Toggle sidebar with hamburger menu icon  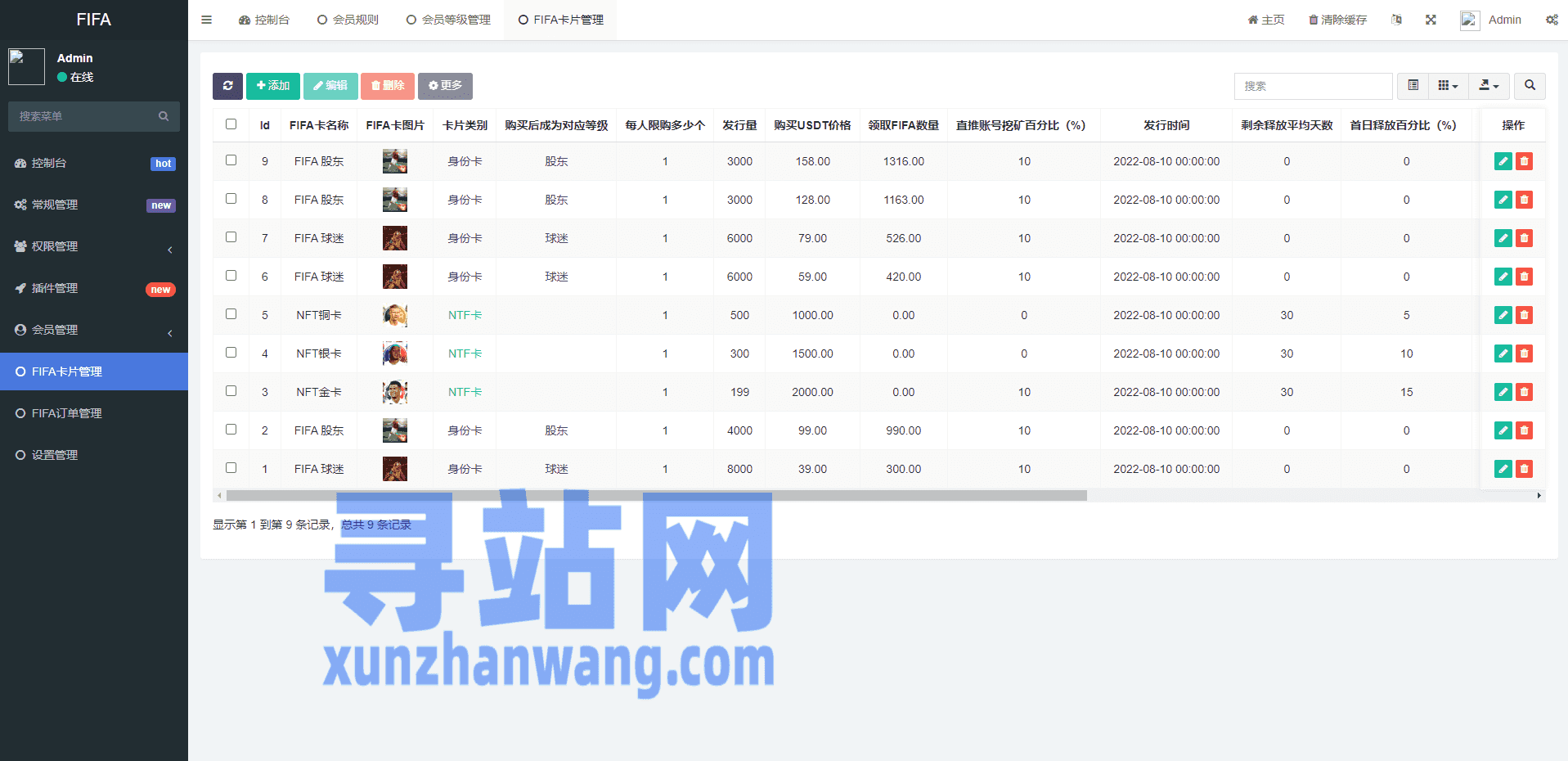click(x=207, y=20)
